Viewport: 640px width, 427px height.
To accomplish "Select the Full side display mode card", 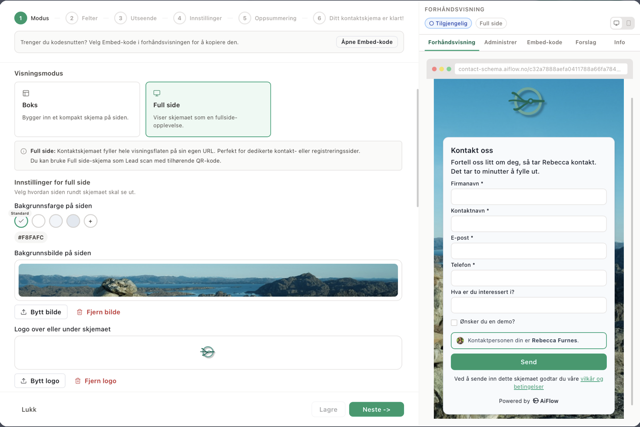I will pyautogui.click(x=208, y=109).
